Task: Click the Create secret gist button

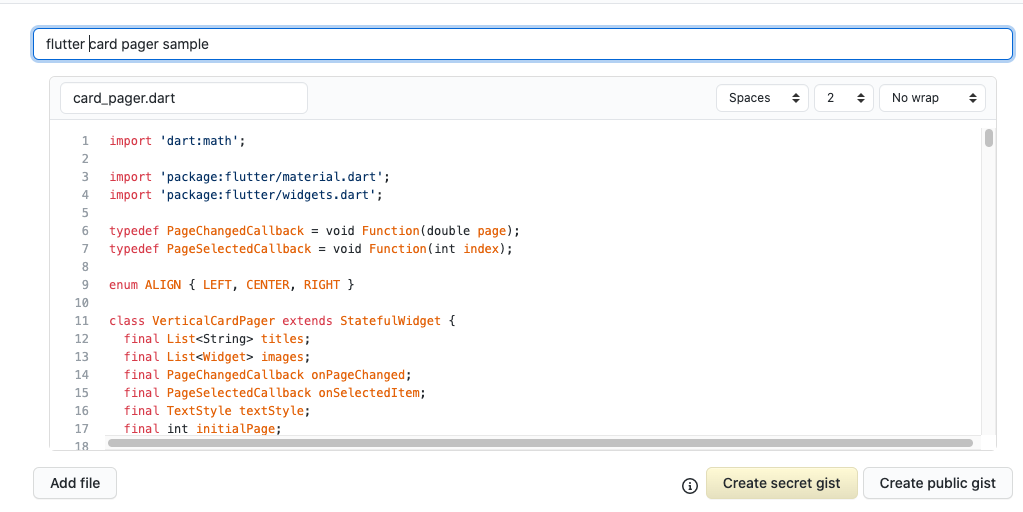Action: pos(782,483)
